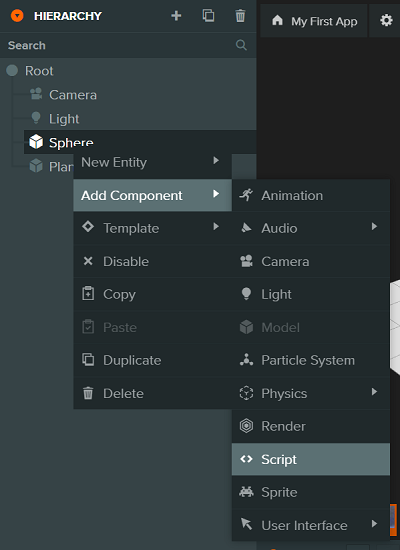Screen dimensions: 400x550
Task: Open the My First App project link
Action: coord(324,21)
